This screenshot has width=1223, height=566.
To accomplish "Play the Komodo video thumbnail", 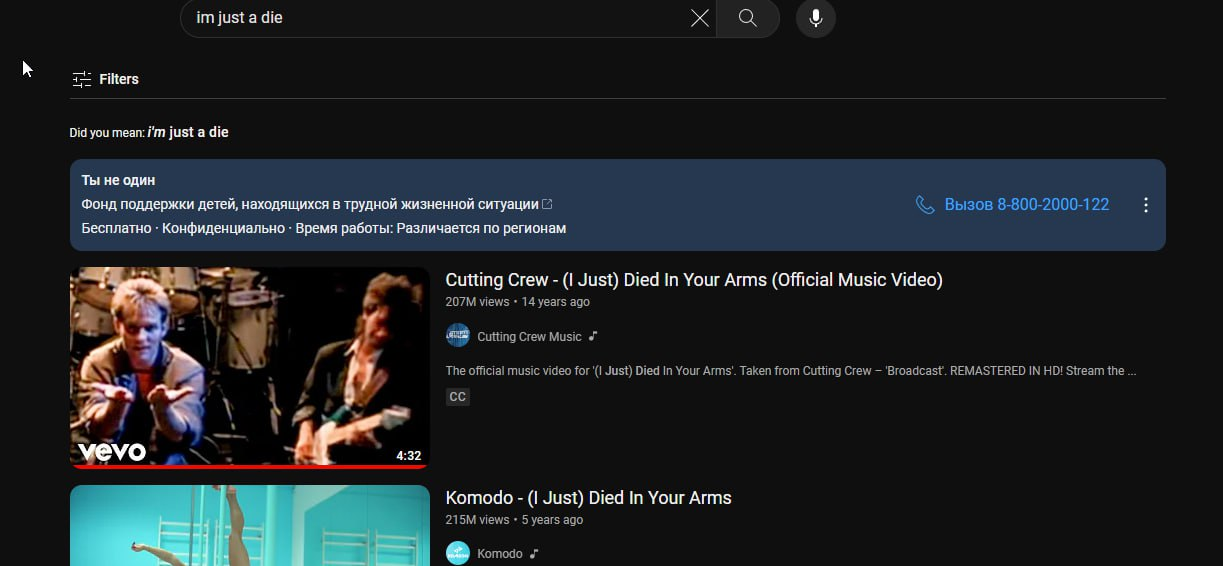I will click(250, 525).
